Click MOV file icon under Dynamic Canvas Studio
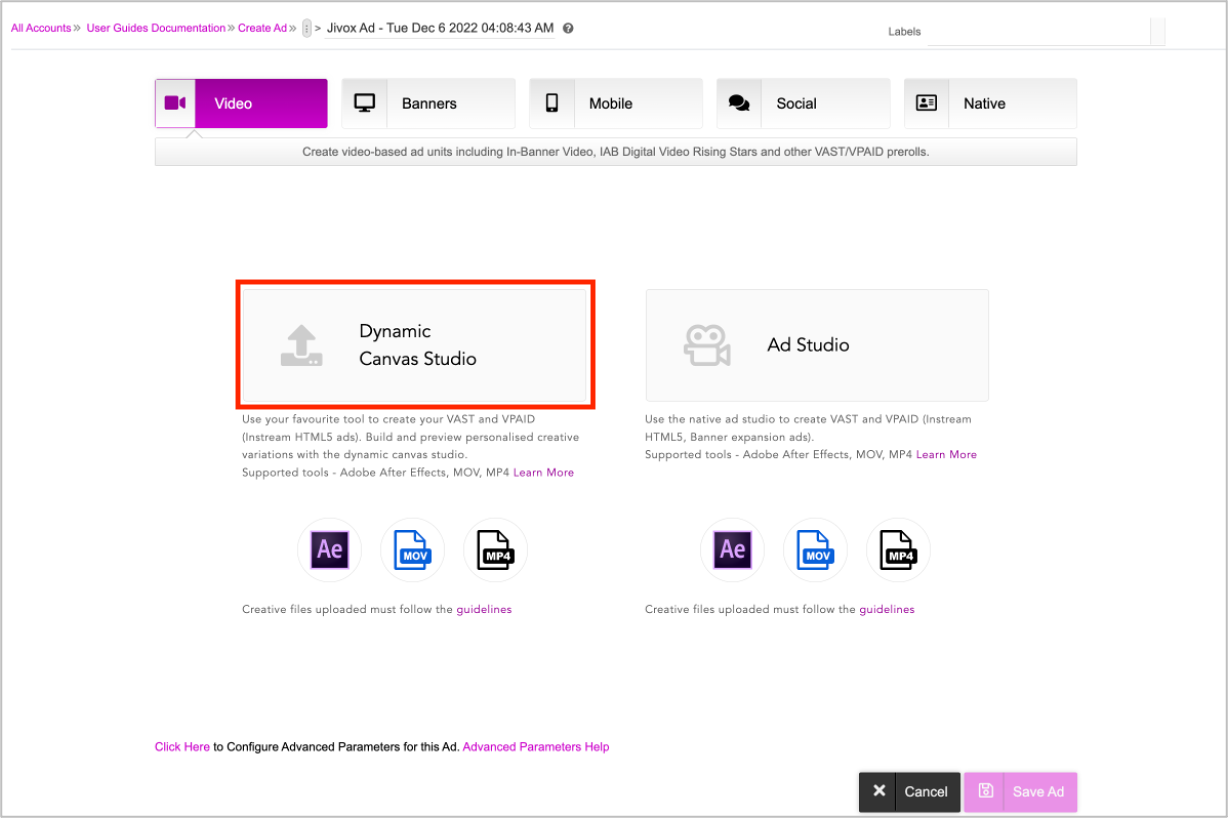1228x818 pixels. point(412,550)
